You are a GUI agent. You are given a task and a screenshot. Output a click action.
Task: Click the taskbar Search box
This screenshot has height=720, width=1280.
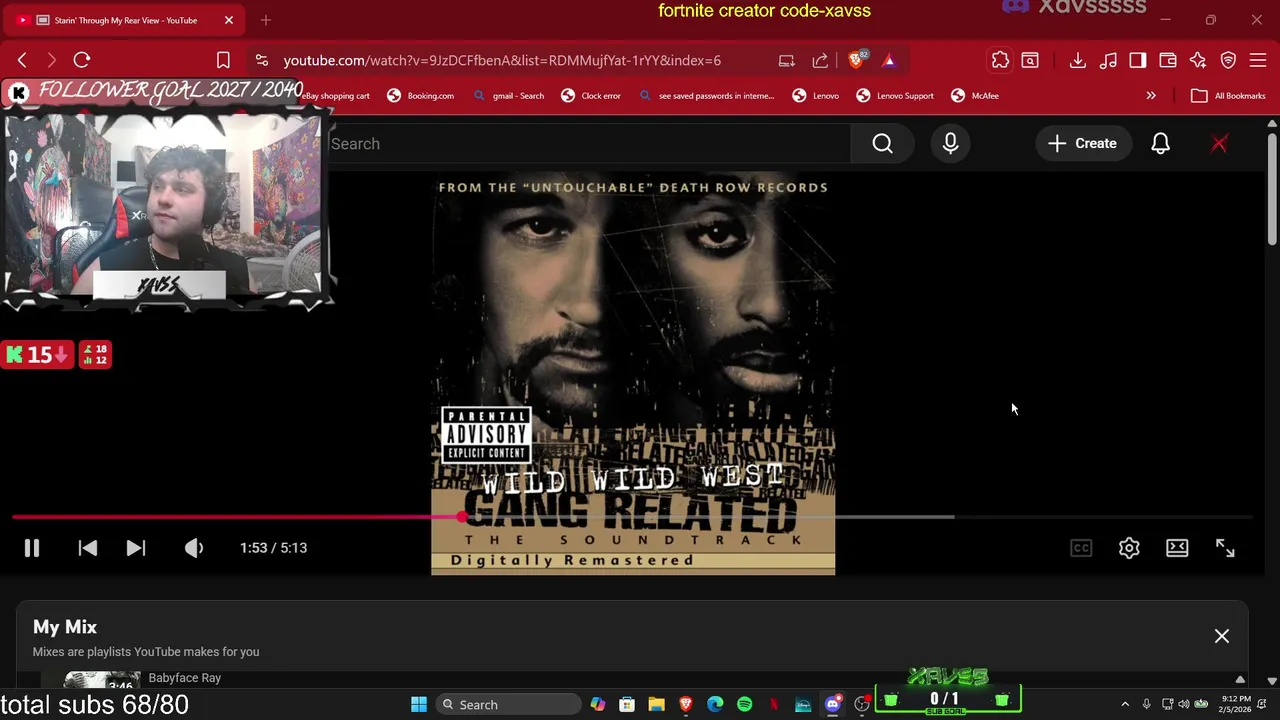pyautogui.click(x=510, y=705)
